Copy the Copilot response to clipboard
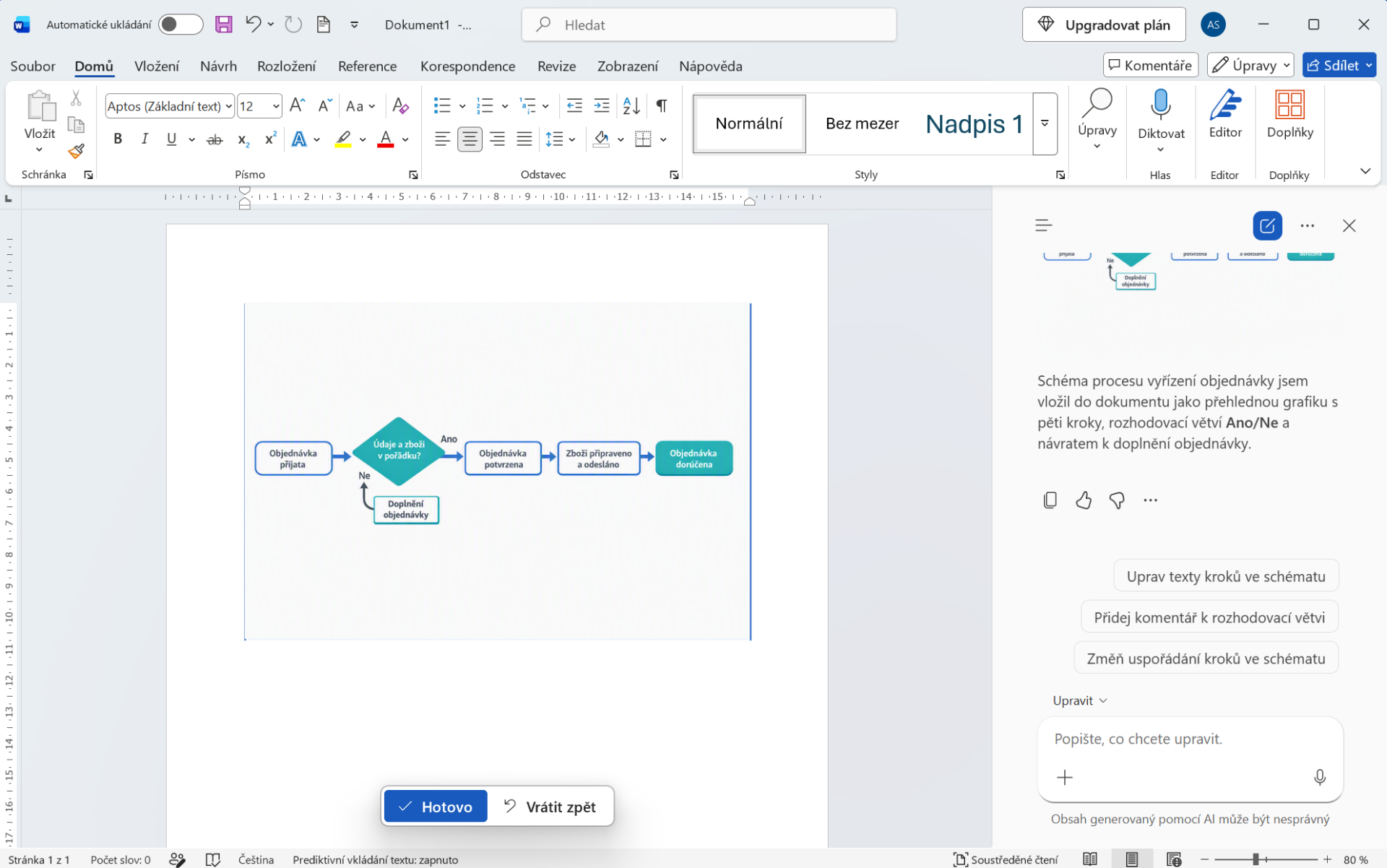 1050,500
